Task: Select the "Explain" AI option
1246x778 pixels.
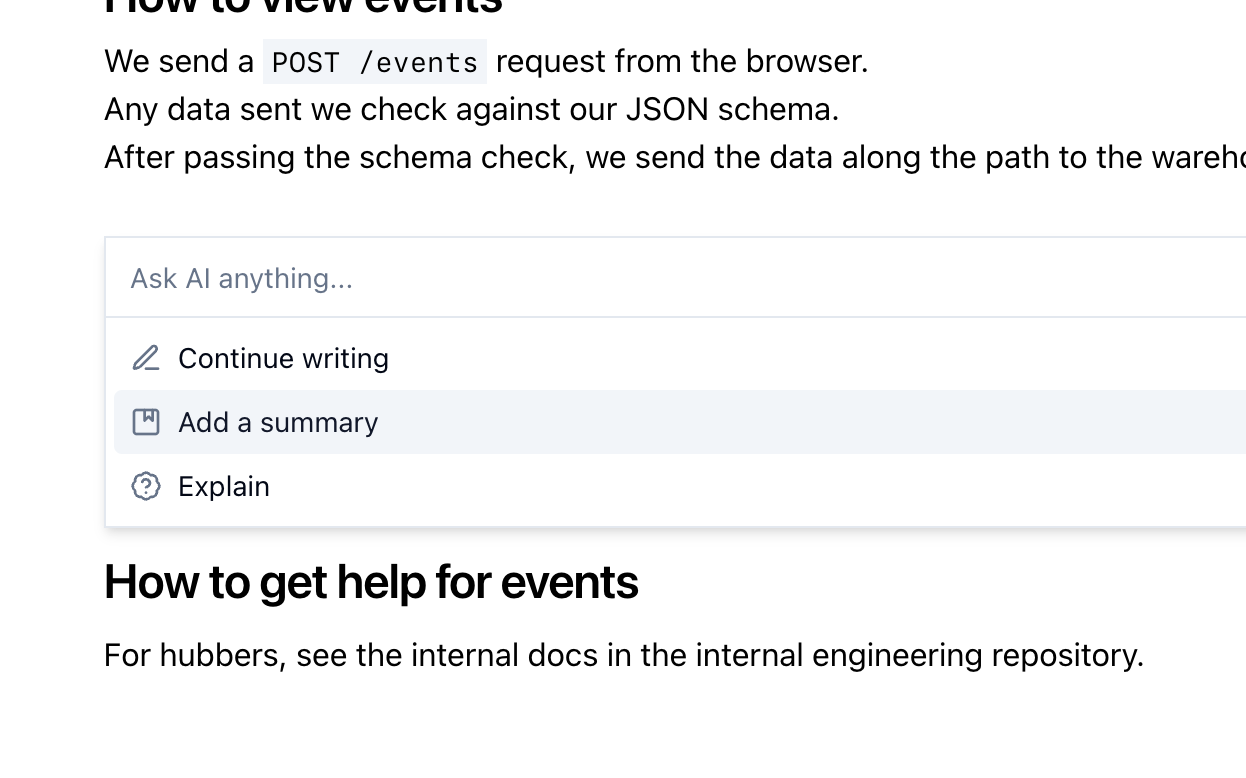Action: (224, 486)
